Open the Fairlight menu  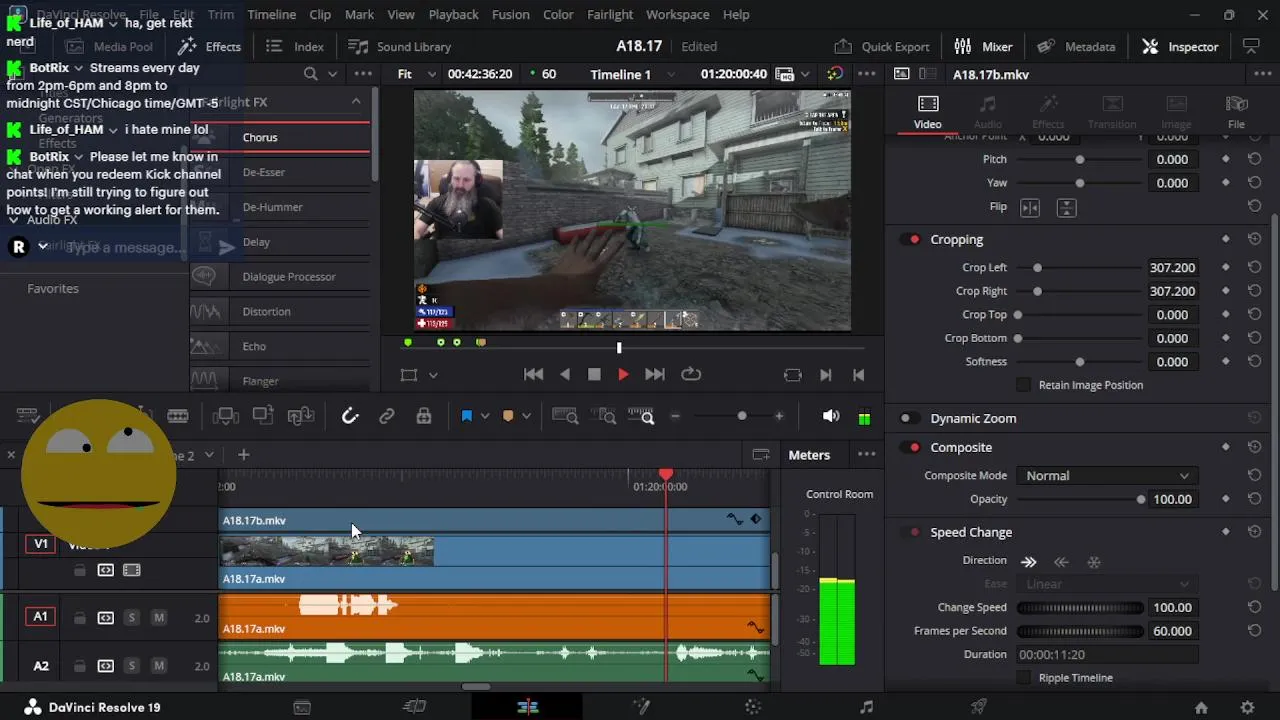(x=610, y=15)
